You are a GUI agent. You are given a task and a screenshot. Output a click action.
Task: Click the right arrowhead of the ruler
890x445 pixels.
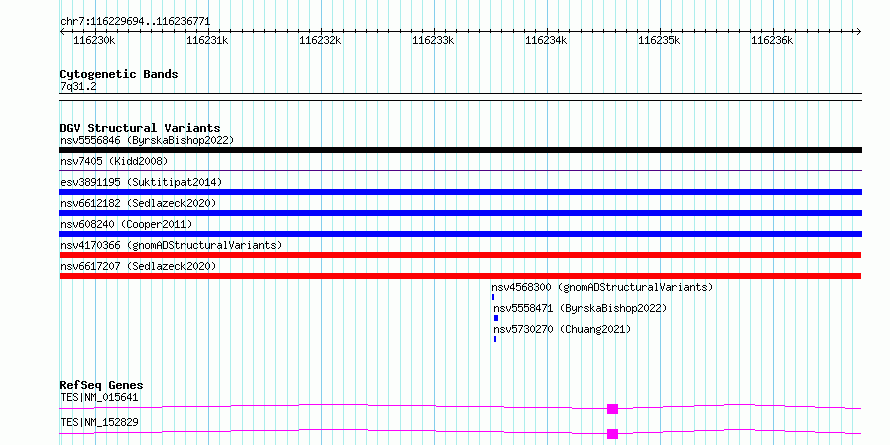[858, 31]
